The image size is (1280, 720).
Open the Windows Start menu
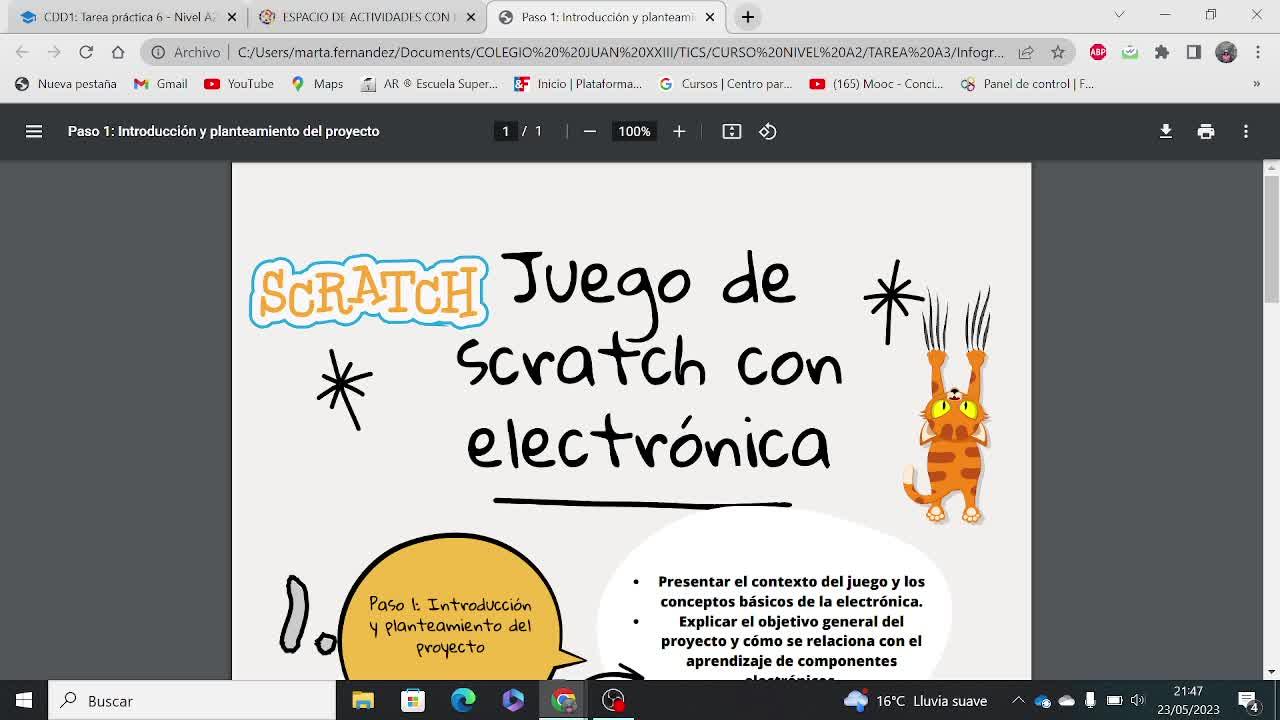pos(24,701)
